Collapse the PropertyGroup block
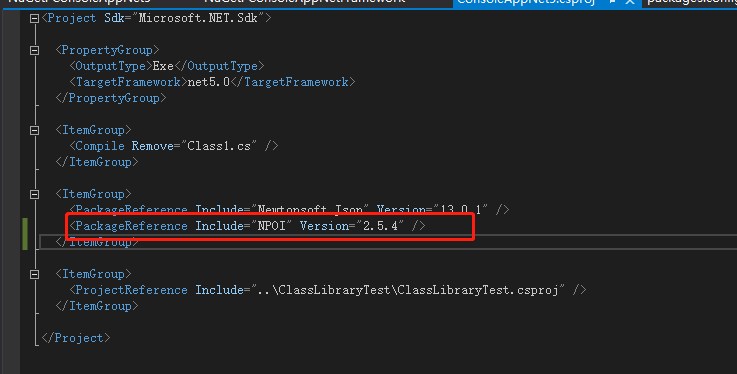Screen dimensions: 737x374 pyautogui.click(x=34, y=50)
